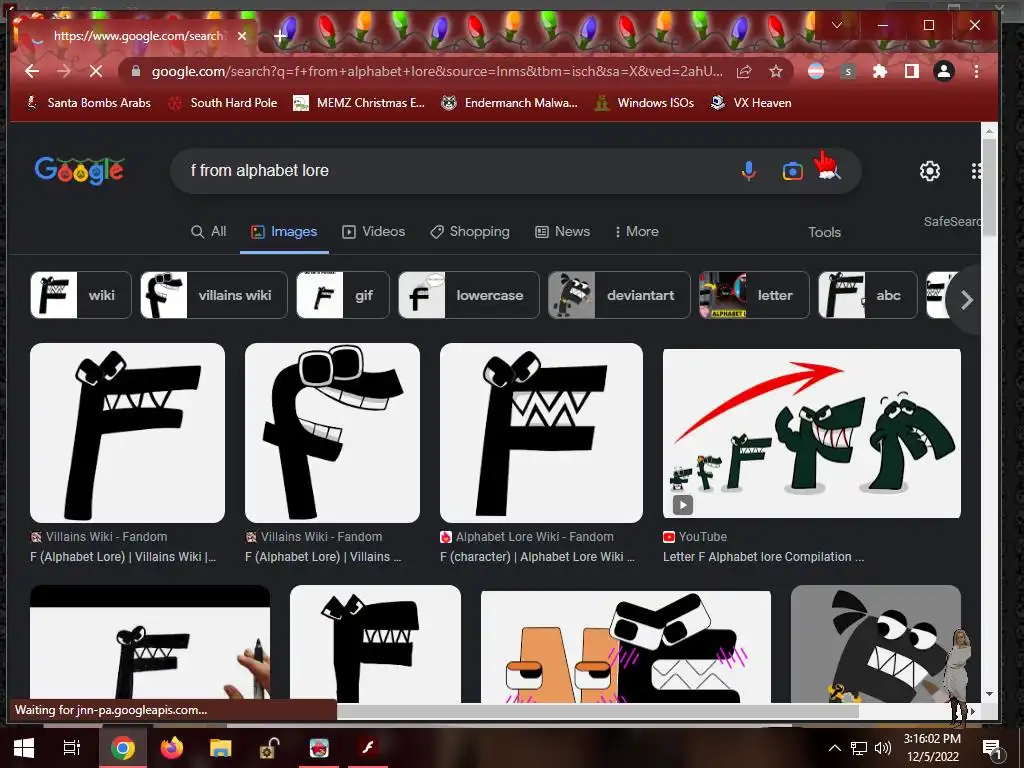Click the gray S extension icon

(848, 71)
